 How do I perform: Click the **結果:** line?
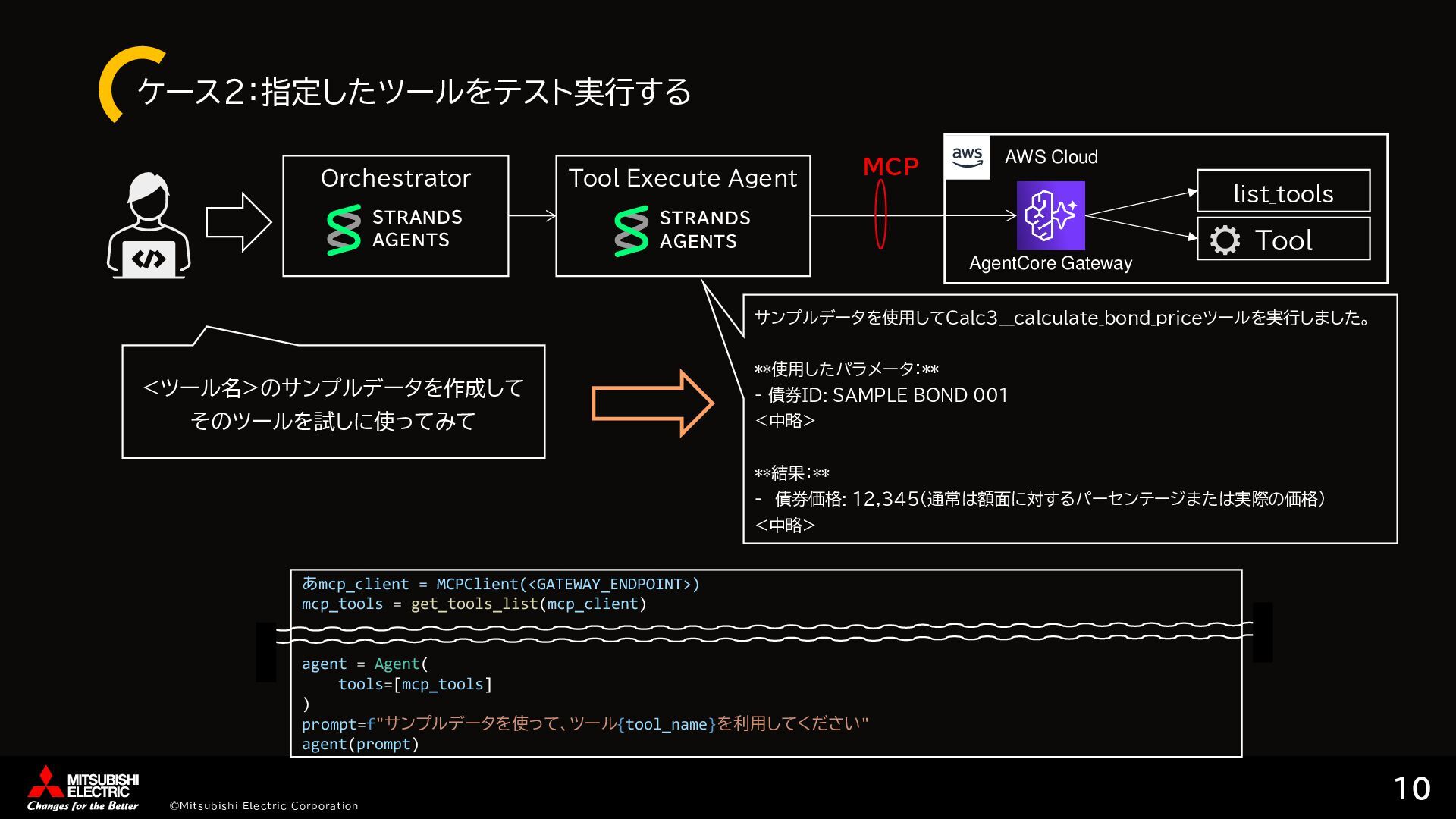click(792, 473)
